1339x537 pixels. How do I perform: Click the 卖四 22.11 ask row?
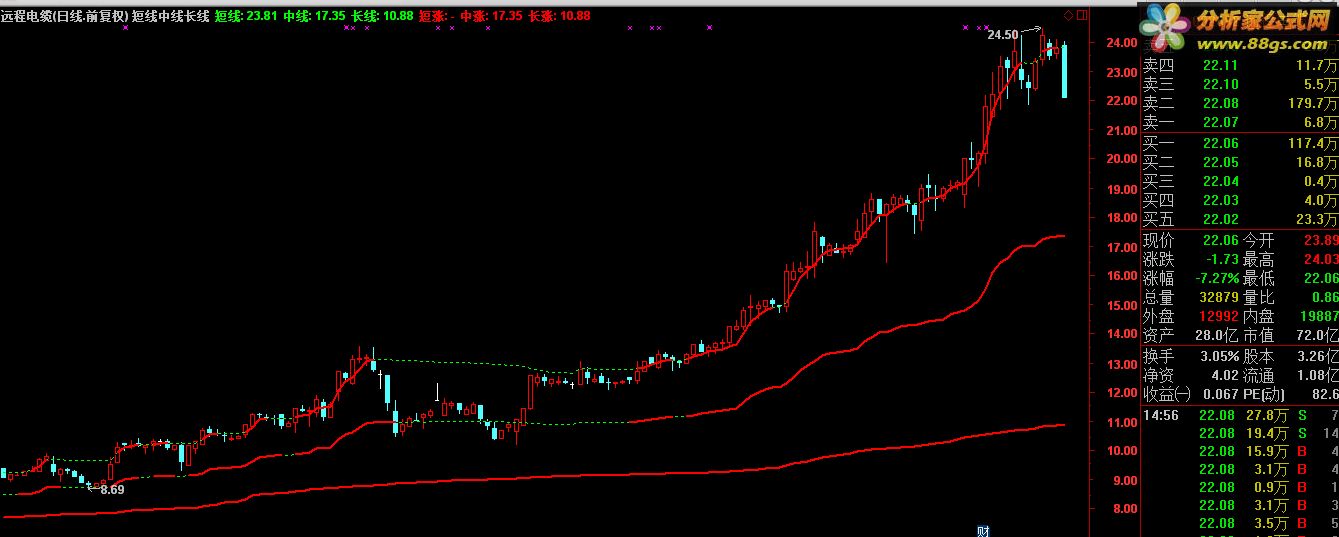pos(1240,65)
